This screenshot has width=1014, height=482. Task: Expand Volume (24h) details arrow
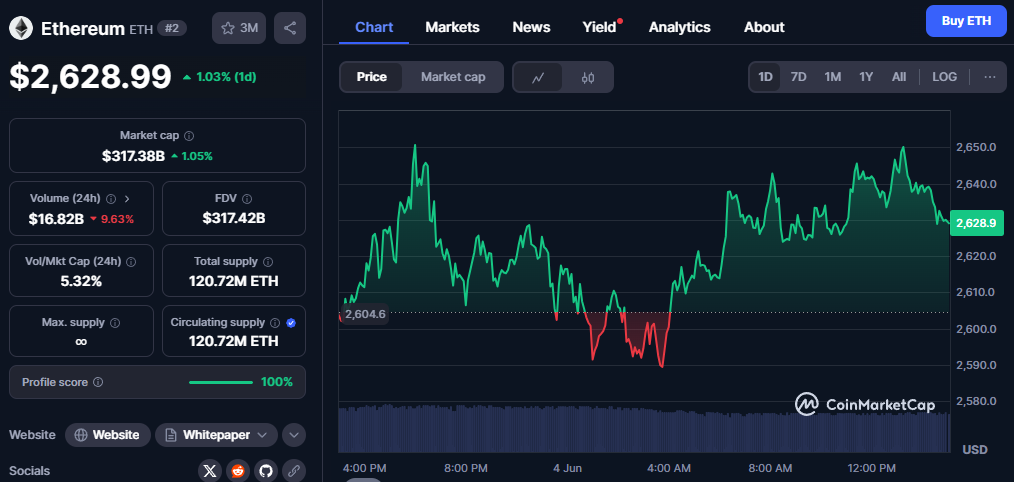pos(127,199)
